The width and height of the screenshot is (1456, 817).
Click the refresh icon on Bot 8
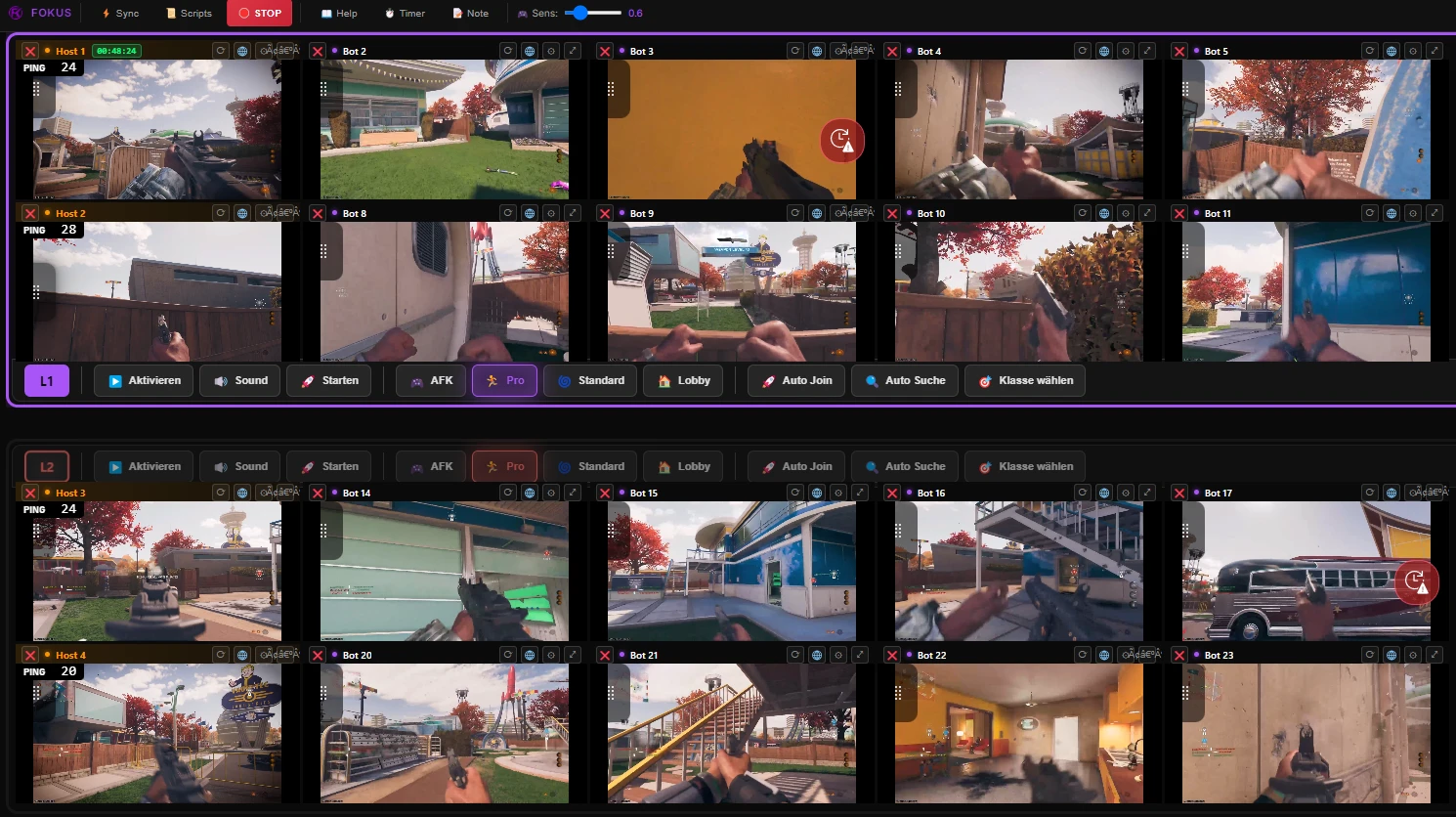(x=508, y=213)
